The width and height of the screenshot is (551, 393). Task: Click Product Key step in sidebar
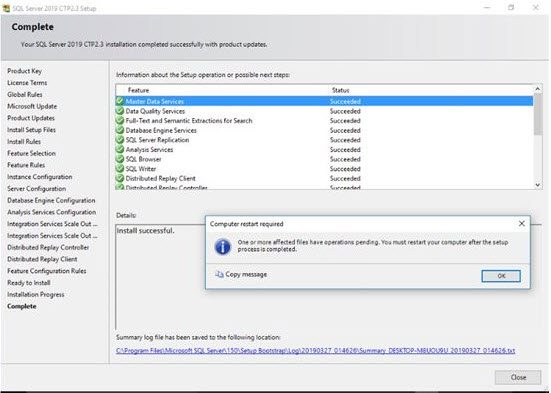(24, 71)
